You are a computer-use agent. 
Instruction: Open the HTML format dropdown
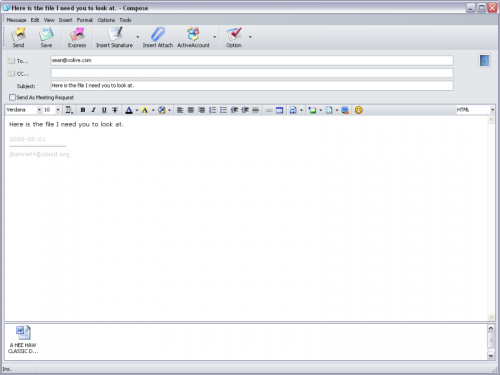click(492, 110)
